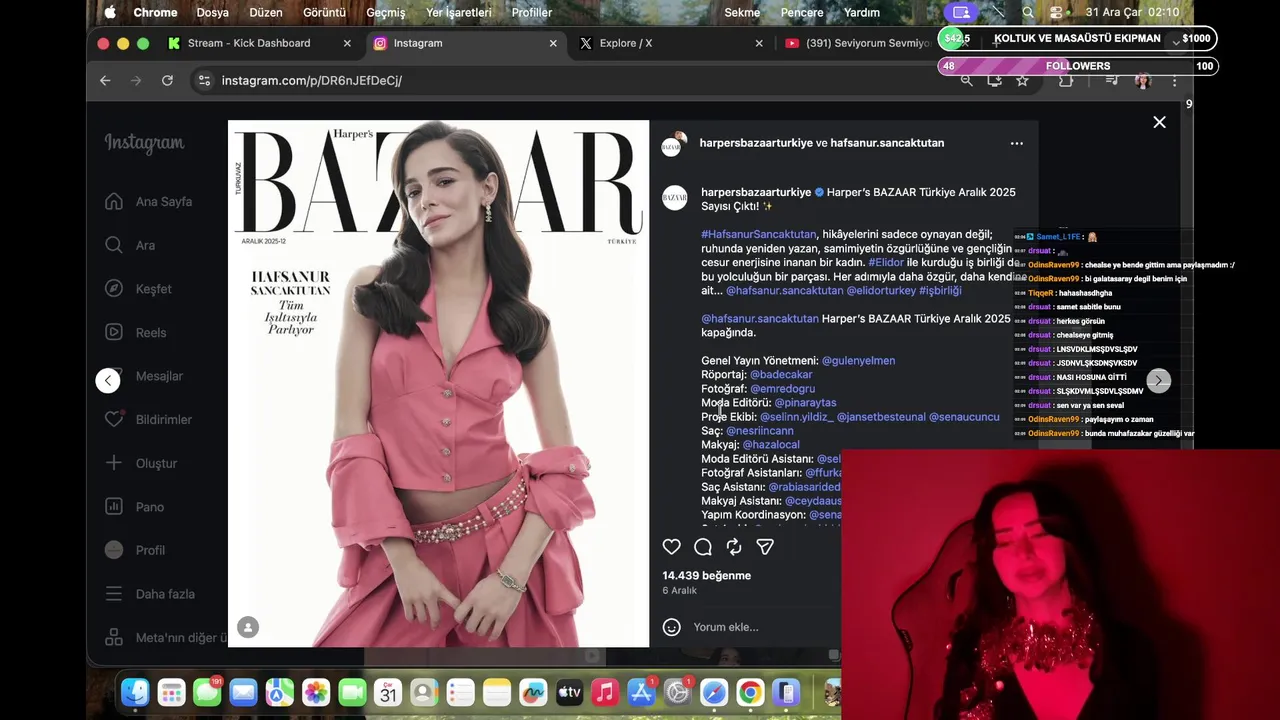Open the @badecakar mention
The height and width of the screenshot is (720, 1280).
(781, 374)
